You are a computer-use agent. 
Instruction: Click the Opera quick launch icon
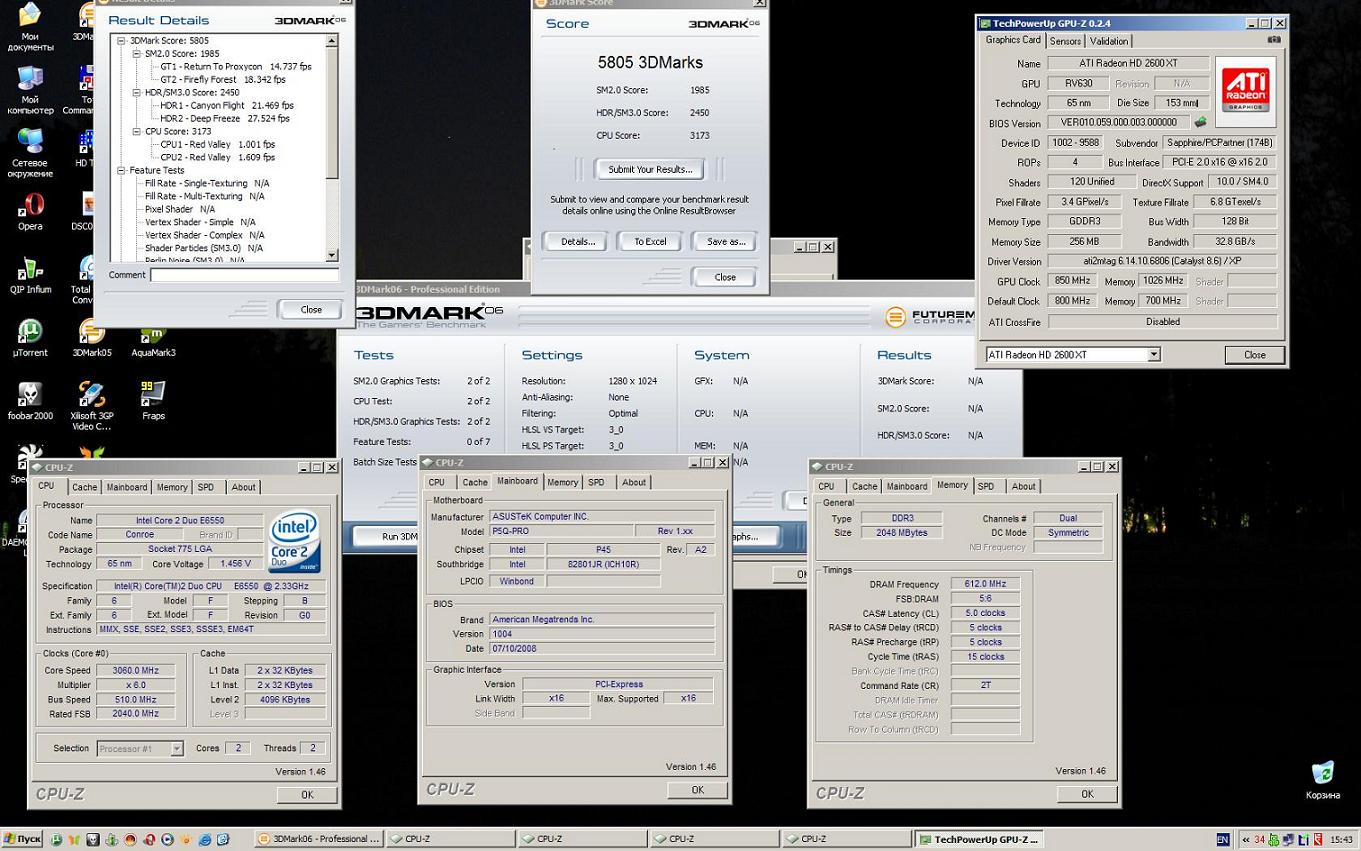point(148,840)
